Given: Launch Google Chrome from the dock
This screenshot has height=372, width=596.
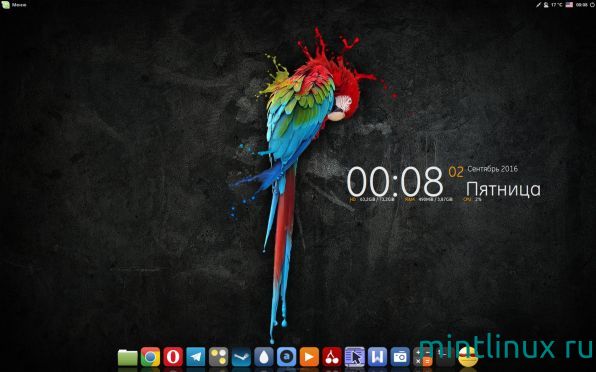Looking at the screenshot, I should coord(150,357).
